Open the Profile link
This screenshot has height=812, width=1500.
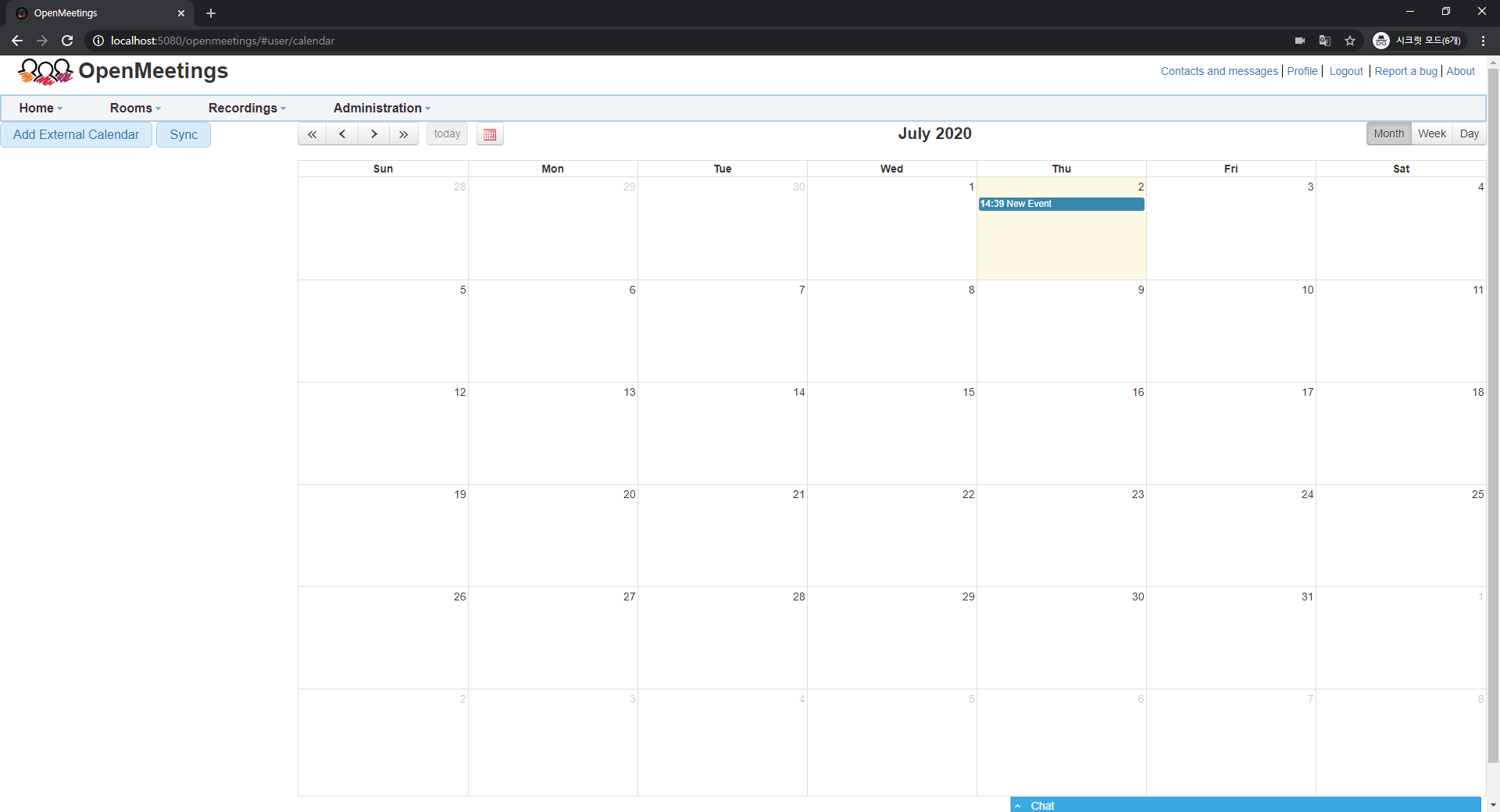1302,71
